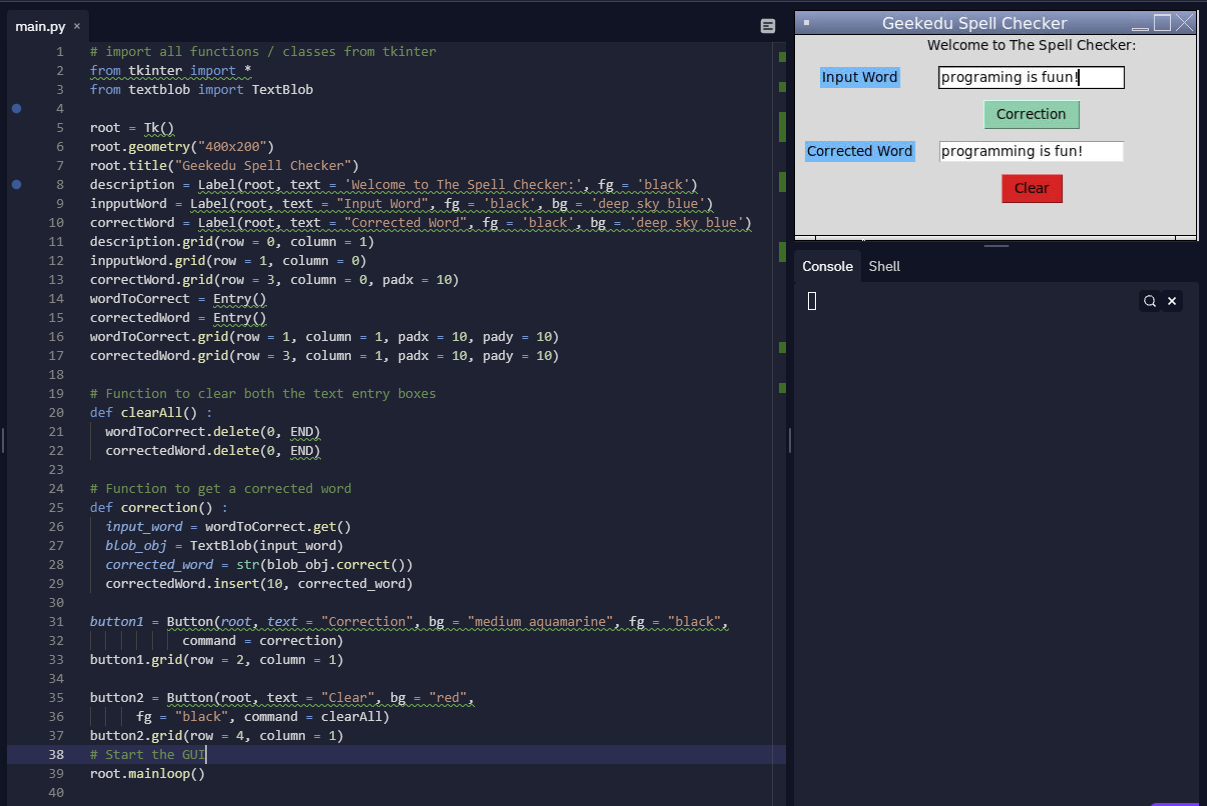Click the red Clear button
Image resolution: width=1207 pixels, height=806 pixels.
pos(1031,188)
